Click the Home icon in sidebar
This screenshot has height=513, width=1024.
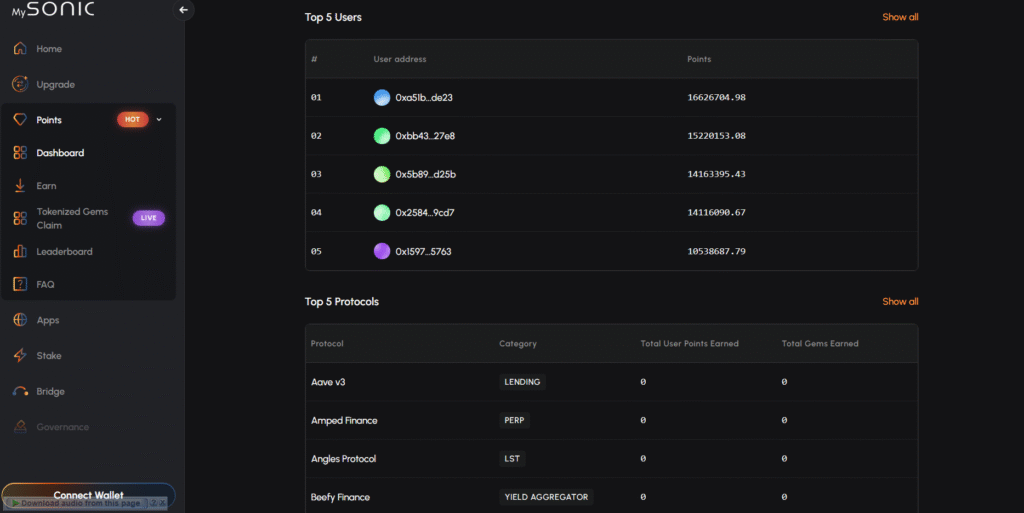(20, 49)
